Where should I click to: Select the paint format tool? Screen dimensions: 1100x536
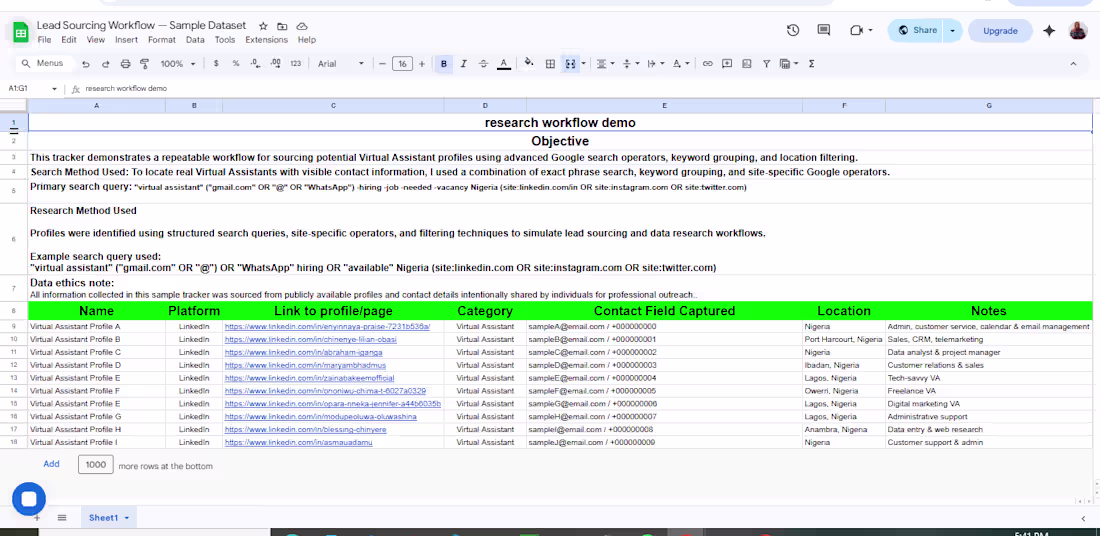tap(144, 64)
